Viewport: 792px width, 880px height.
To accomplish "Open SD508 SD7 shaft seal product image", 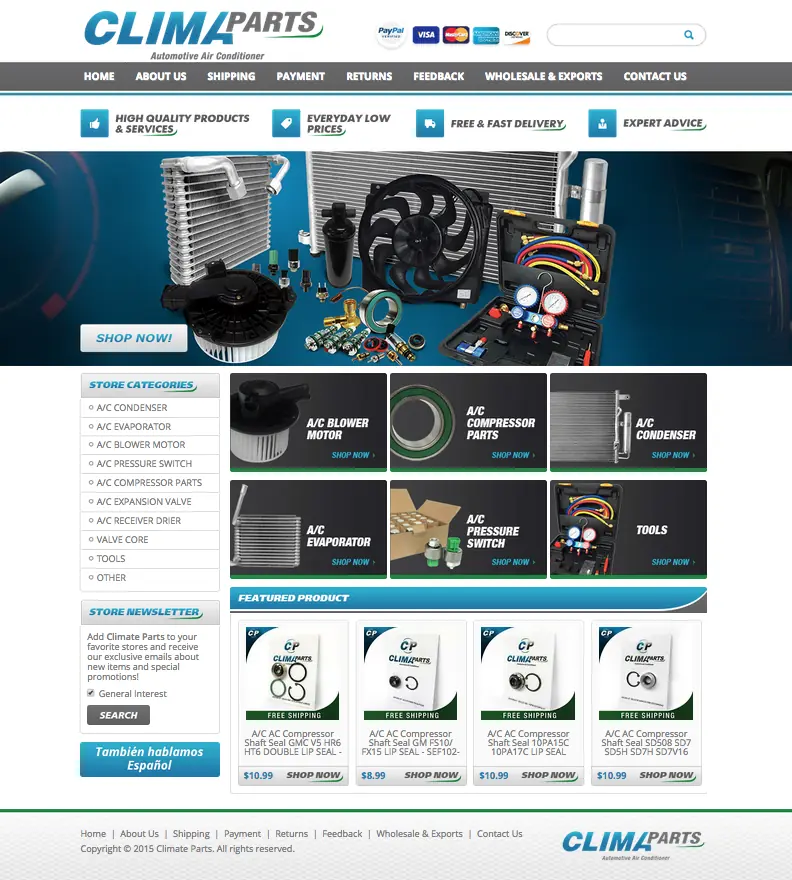I will [x=645, y=673].
